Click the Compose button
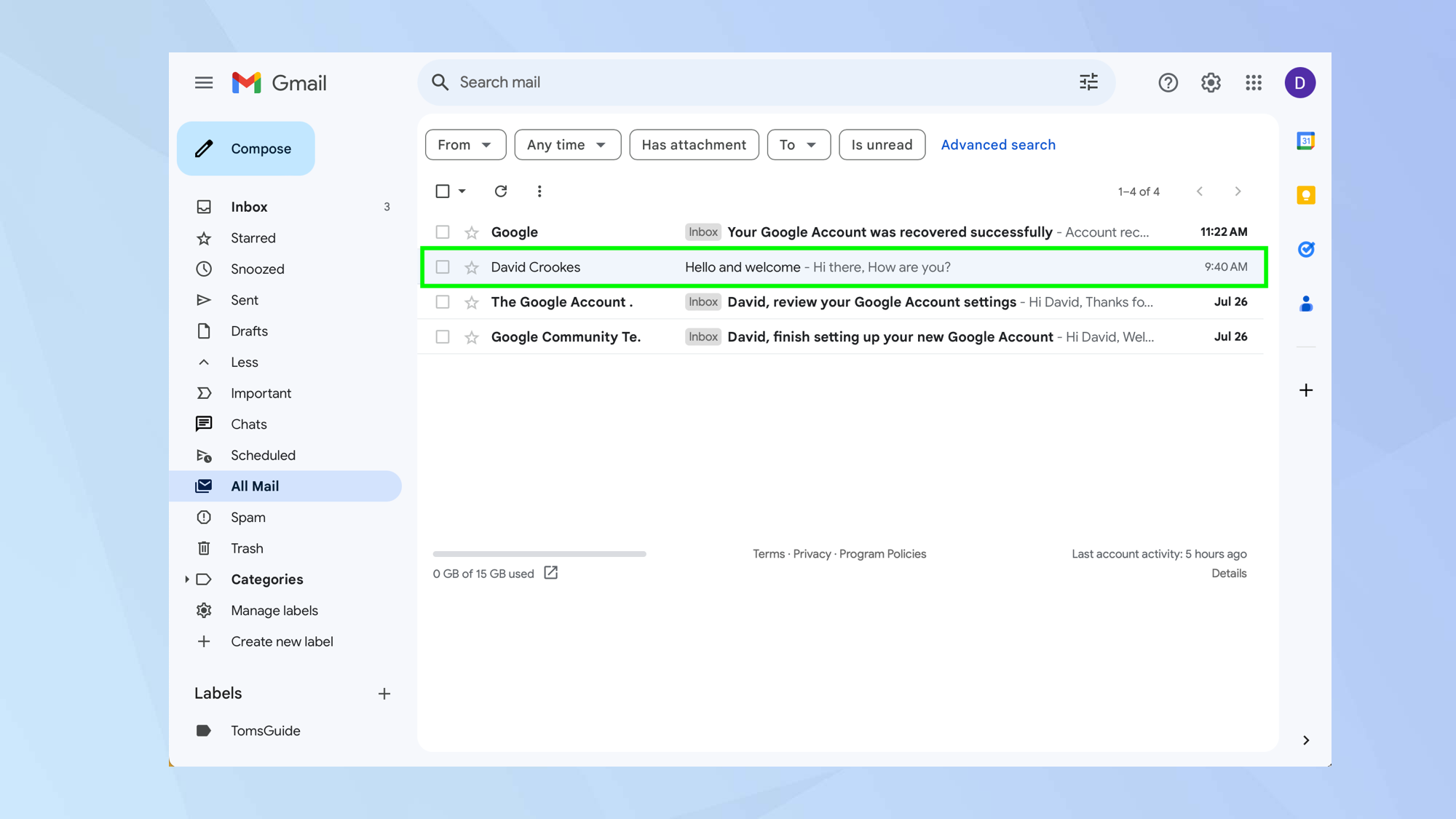 246,148
